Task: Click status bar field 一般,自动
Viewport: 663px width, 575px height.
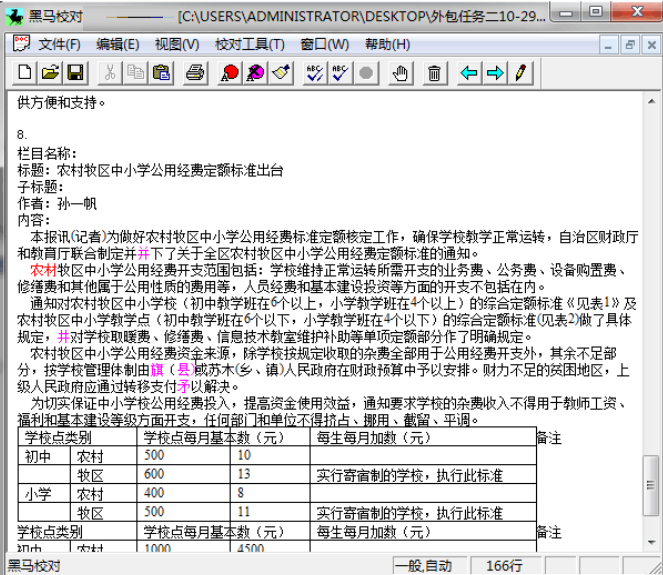Action: 430,566
